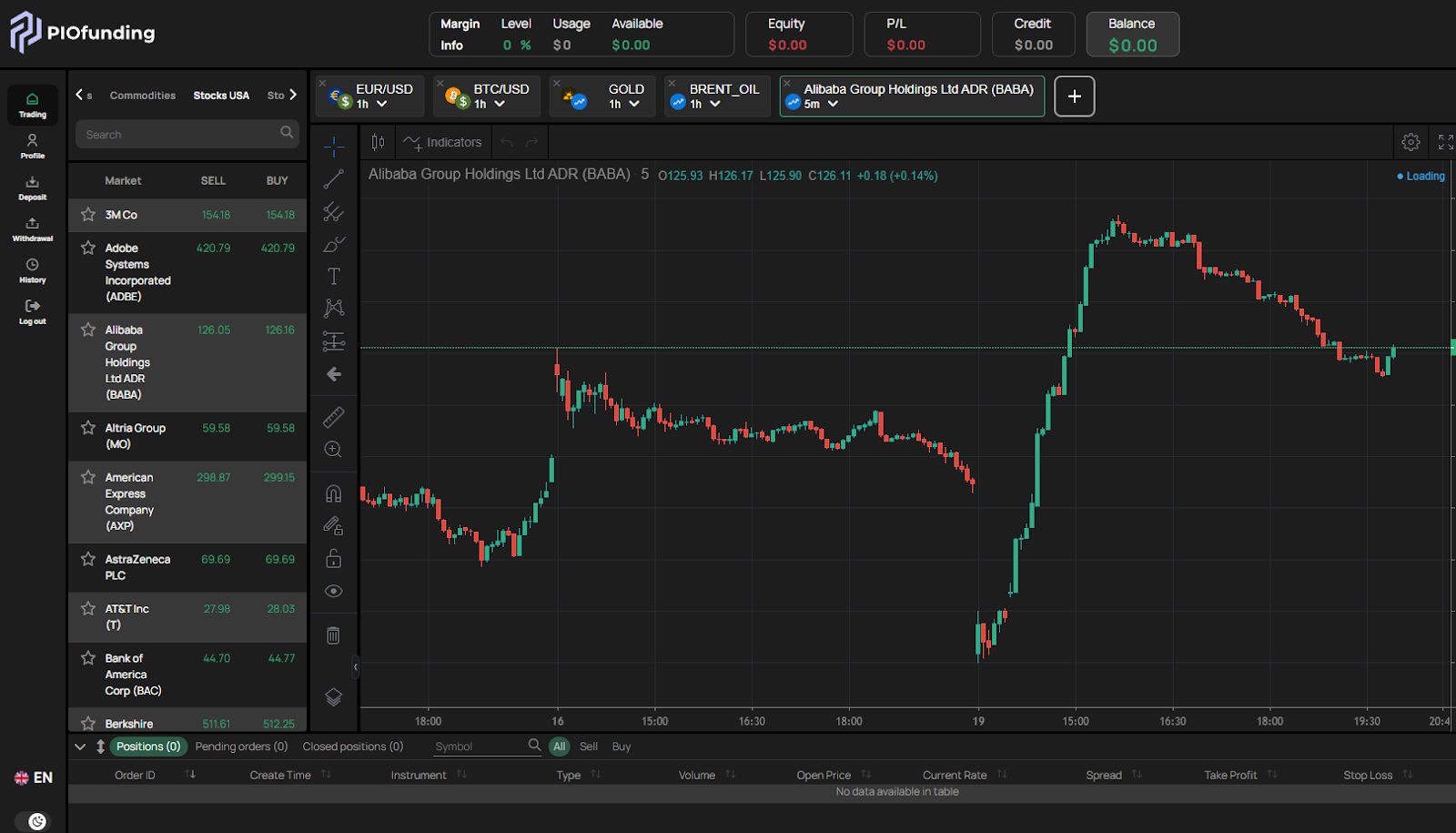Click the Balance $0.00 box
The width and height of the screenshot is (1456, 833).
tap(1133, 35)
